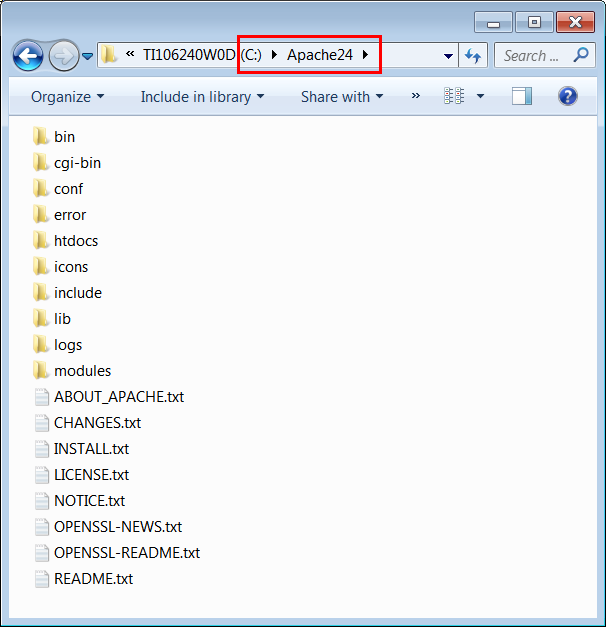Select OPENSSL-NEWS.txt file icon
The image size is (606, 627).
[x=42, y=527]
